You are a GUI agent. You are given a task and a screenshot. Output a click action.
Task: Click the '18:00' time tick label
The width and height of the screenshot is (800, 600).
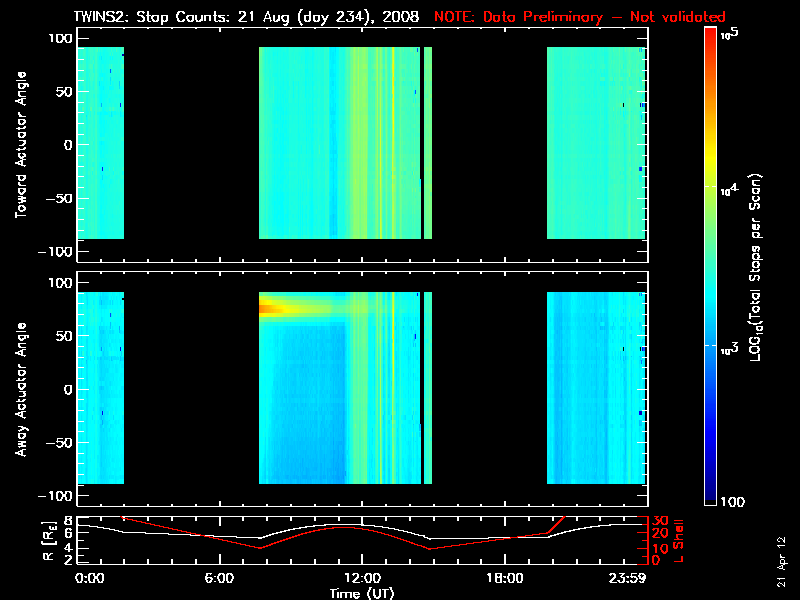point(505,579)
